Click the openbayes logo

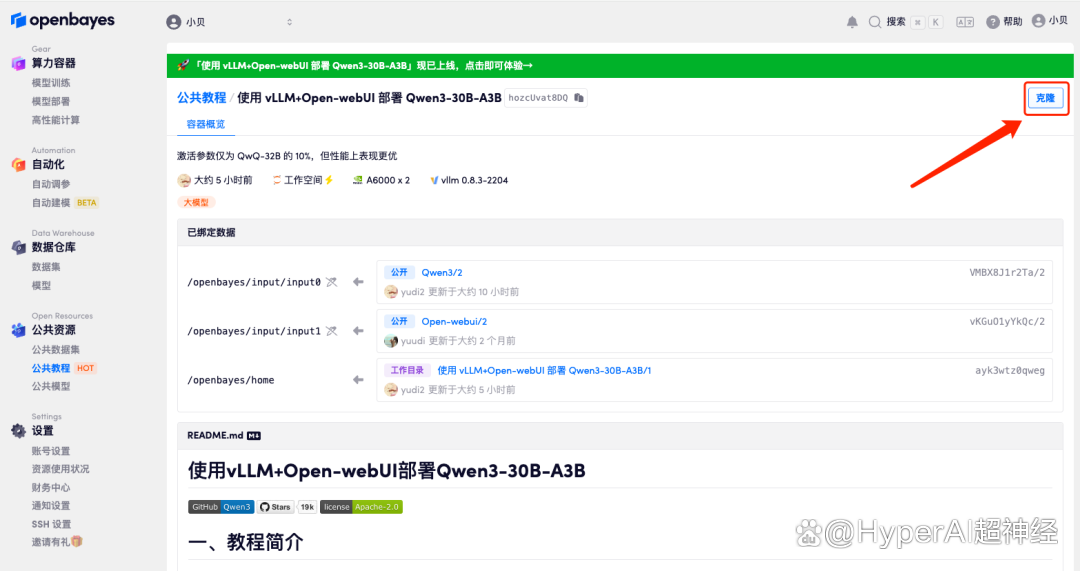(63, 21)
